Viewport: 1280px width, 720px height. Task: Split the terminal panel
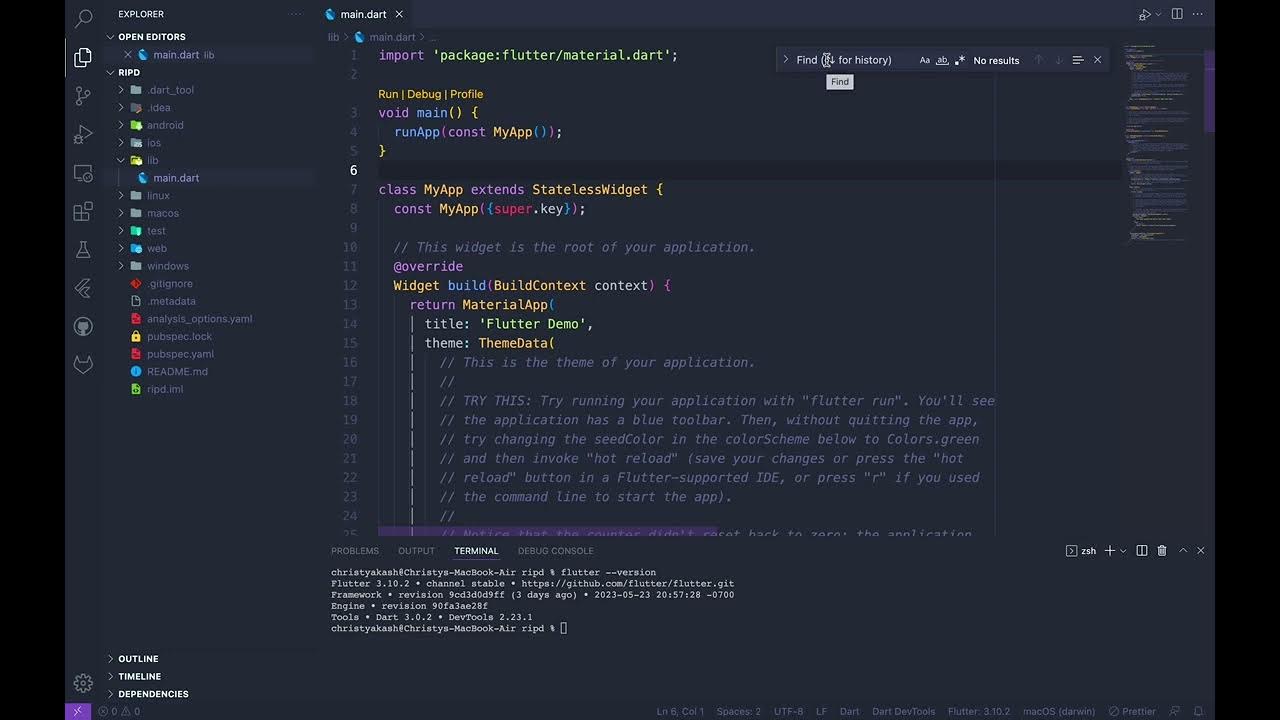click(1142, 551)
